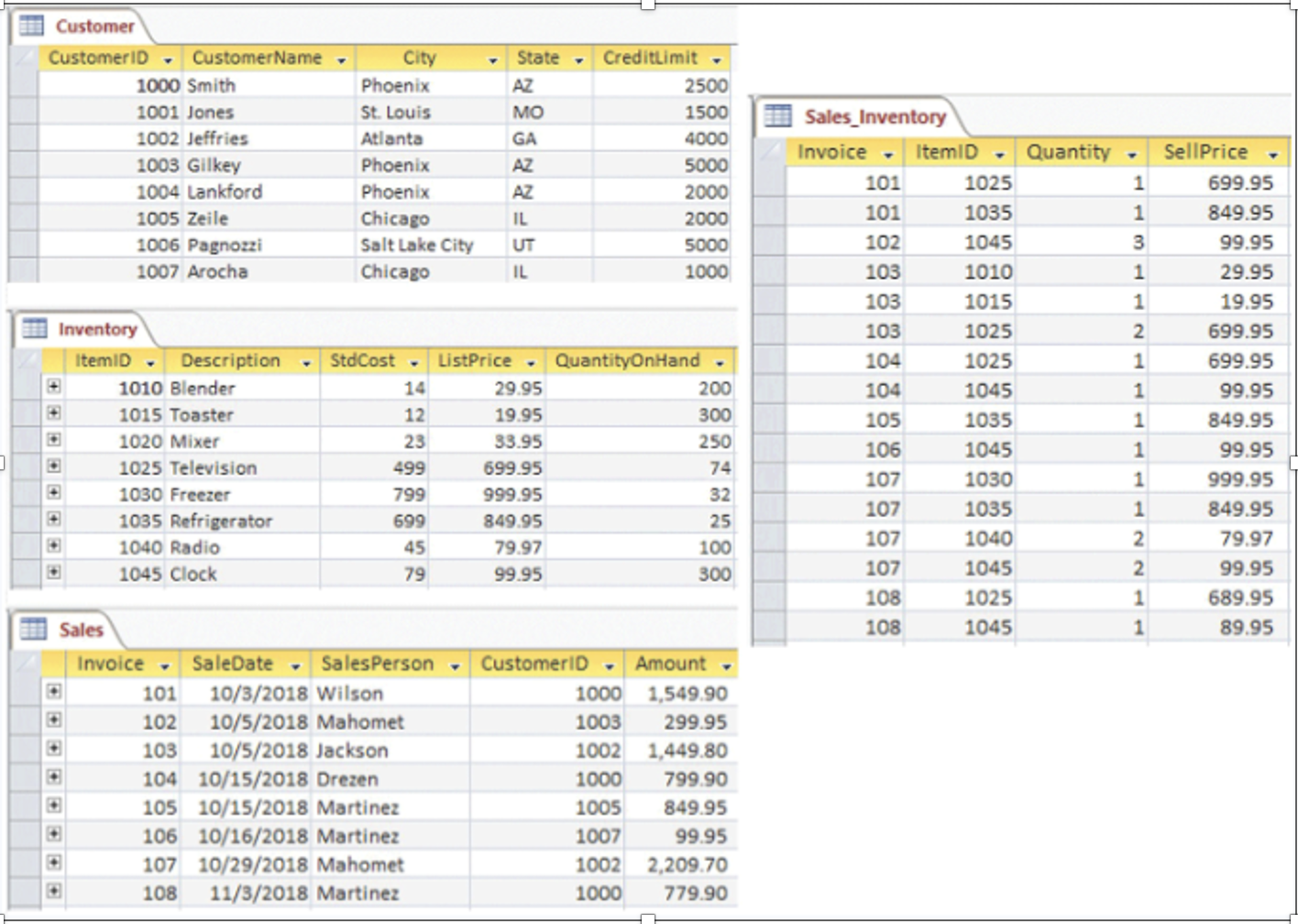Open CustomerID dropdown in the Sales table

coord(609,666)
